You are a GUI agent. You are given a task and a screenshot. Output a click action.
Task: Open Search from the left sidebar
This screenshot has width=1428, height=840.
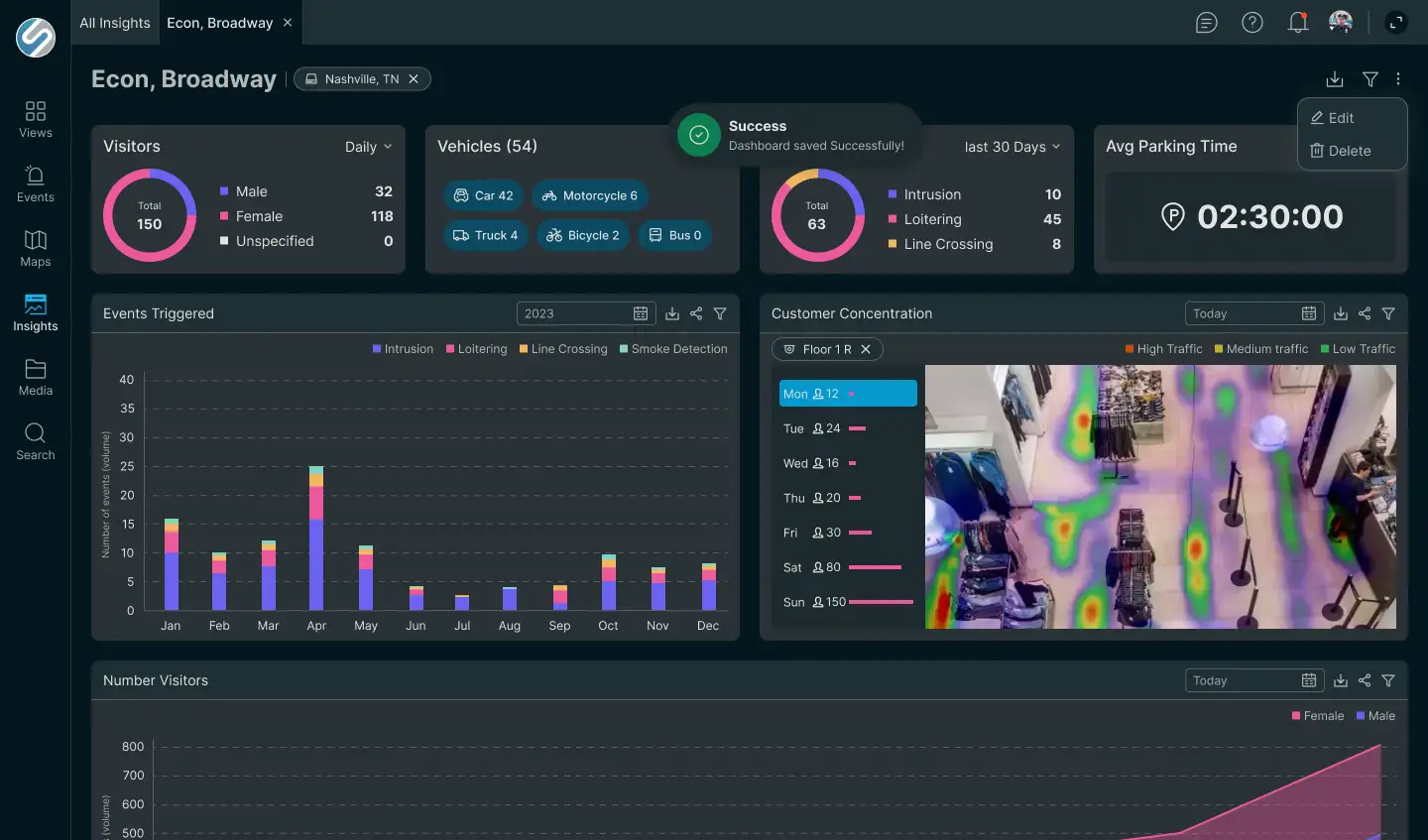point(35,442)
